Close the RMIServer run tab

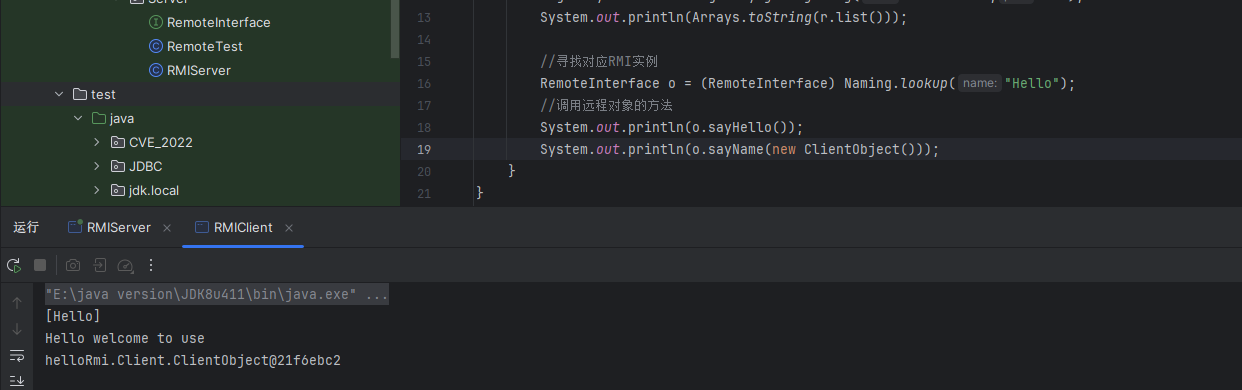(167, 228)
